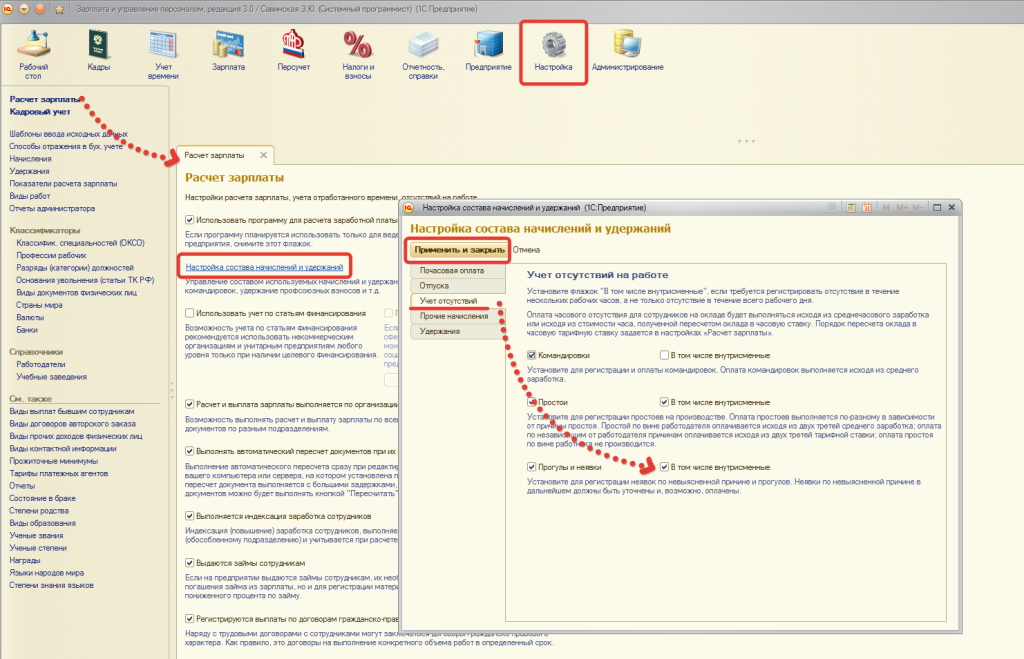Viewport: 1024px width, 659px height.
Task: Open the Настройка gear section
Action: [553, 51]
